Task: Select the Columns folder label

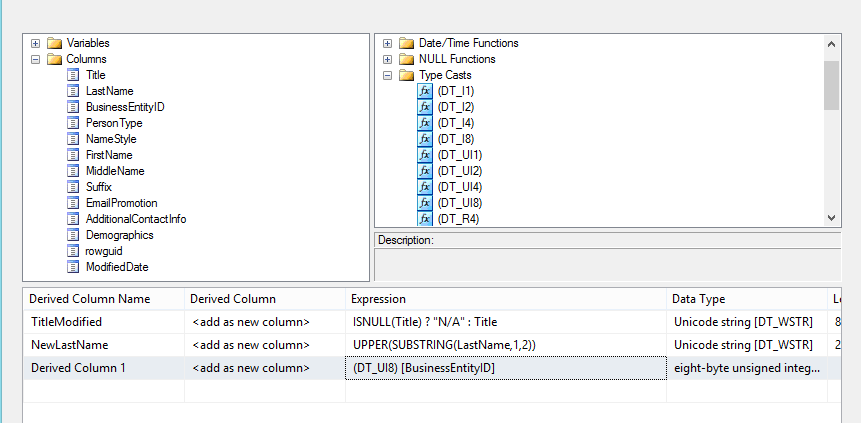Action: click(x=86, y=59)
